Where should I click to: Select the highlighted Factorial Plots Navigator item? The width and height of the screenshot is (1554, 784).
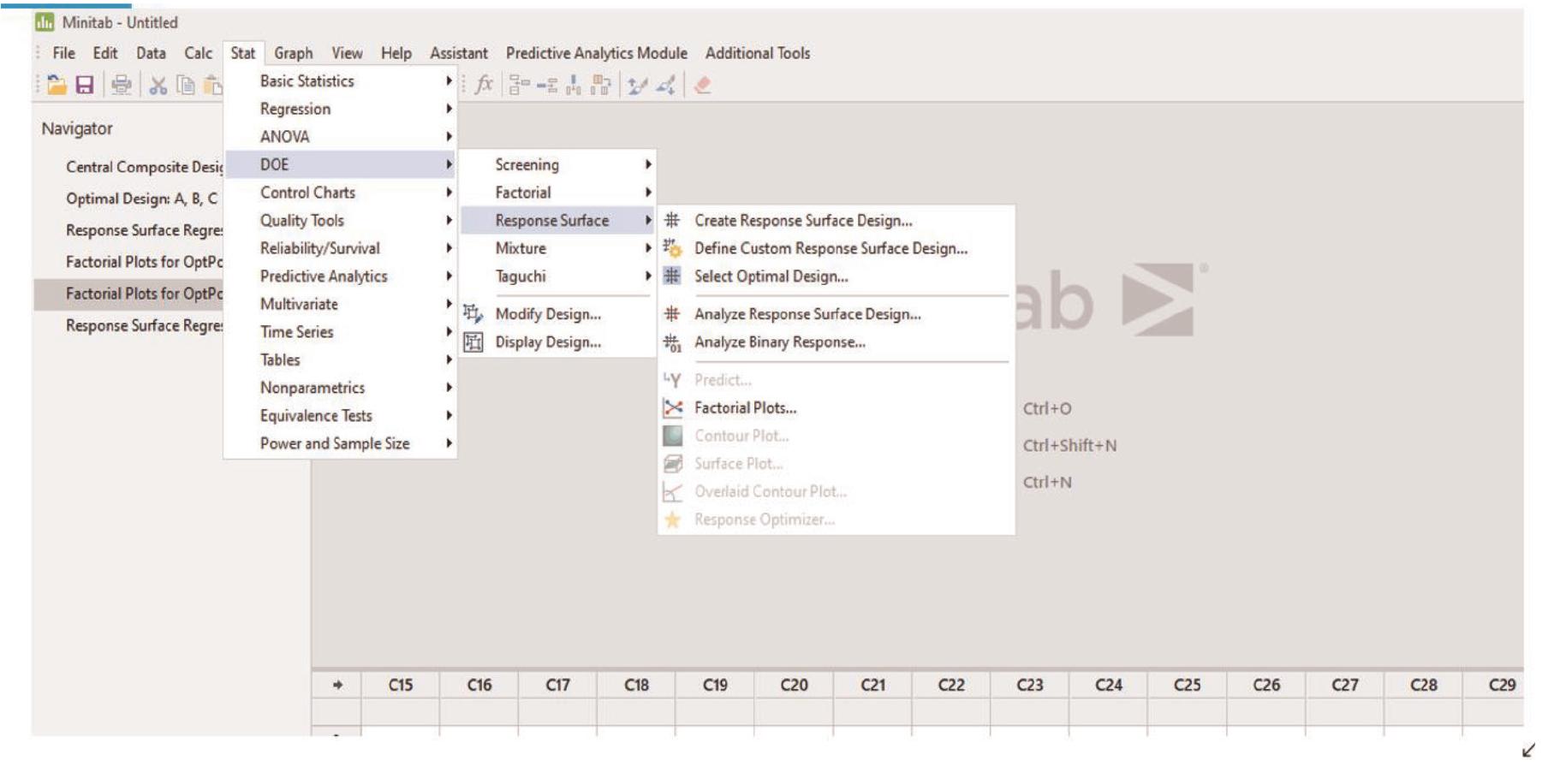tap(128, 294)
